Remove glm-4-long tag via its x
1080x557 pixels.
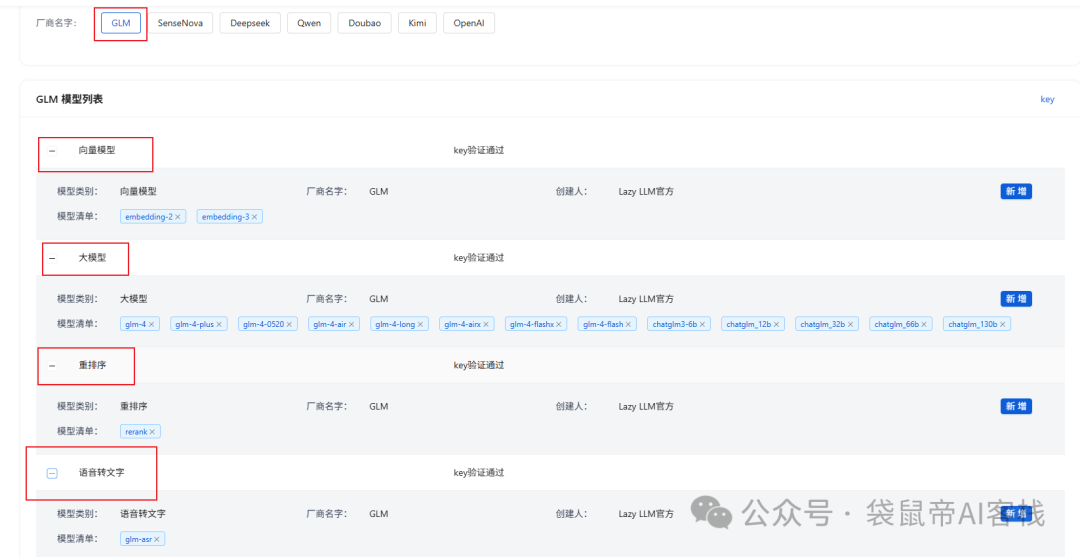[420, 324]
